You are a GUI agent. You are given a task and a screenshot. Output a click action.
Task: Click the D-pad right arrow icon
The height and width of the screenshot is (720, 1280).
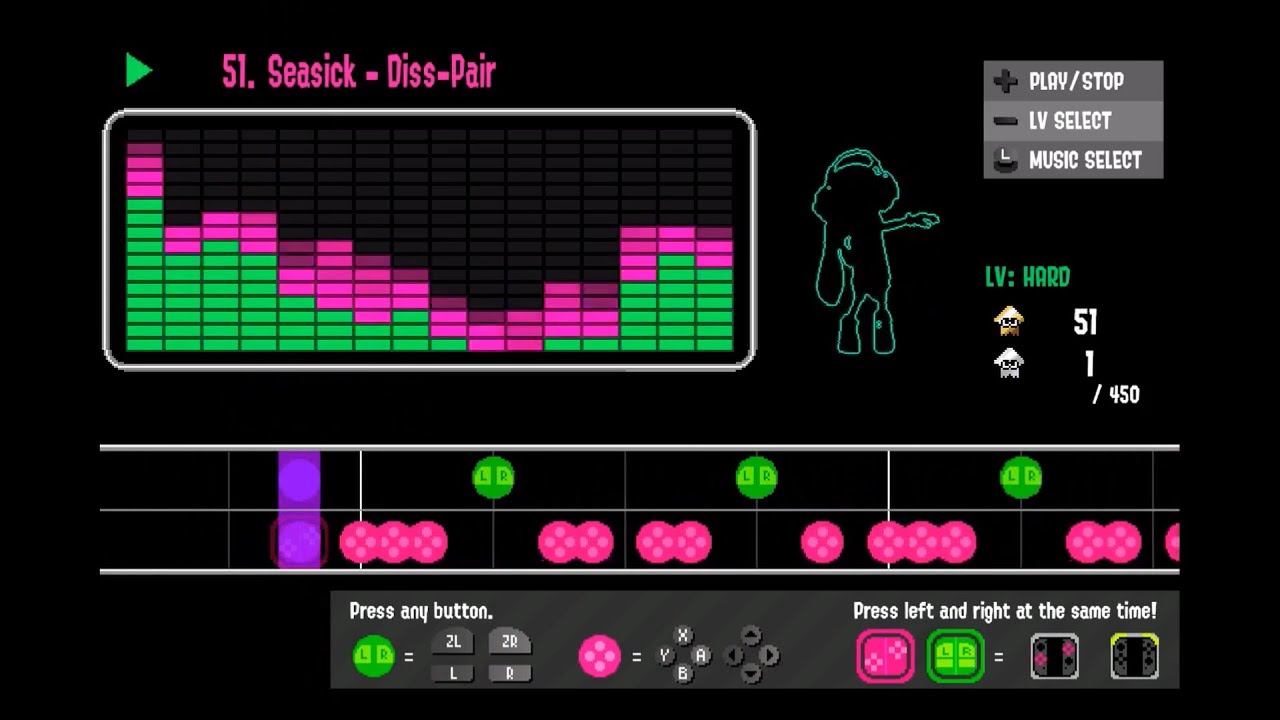click(x=769, y=656)
